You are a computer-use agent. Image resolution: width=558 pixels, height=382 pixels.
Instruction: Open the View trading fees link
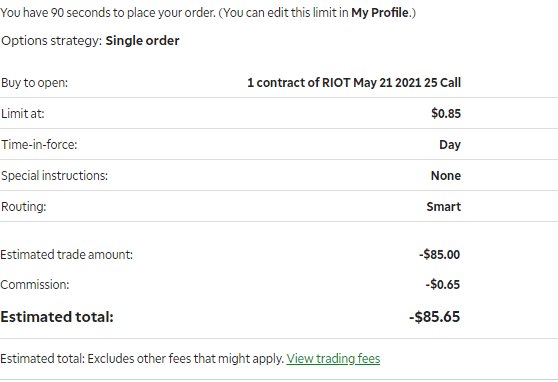333,359
